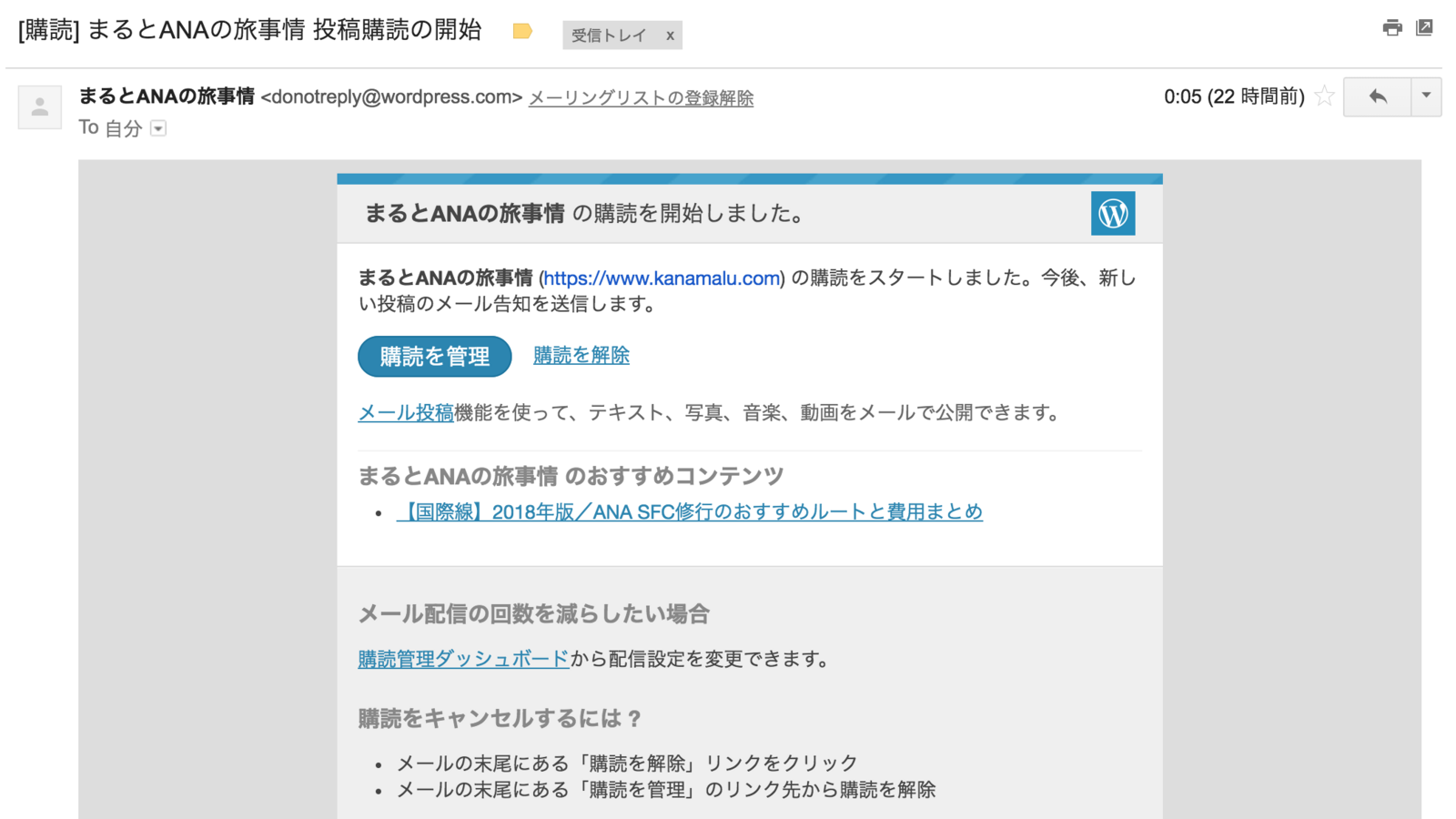The width and height of the screenshot is (1456, 819).
Task: Click the 「購読を管理」のリンク先から bullet line
Action: click(x=666, y=790)
